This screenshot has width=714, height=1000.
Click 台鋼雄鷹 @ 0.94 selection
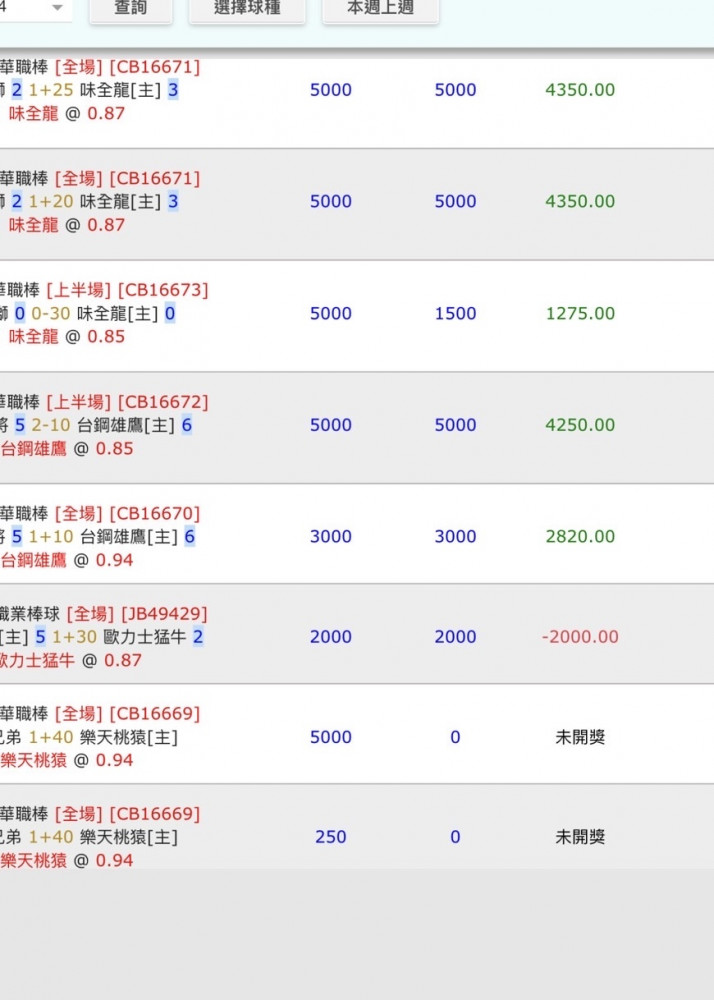pos(66,560)
